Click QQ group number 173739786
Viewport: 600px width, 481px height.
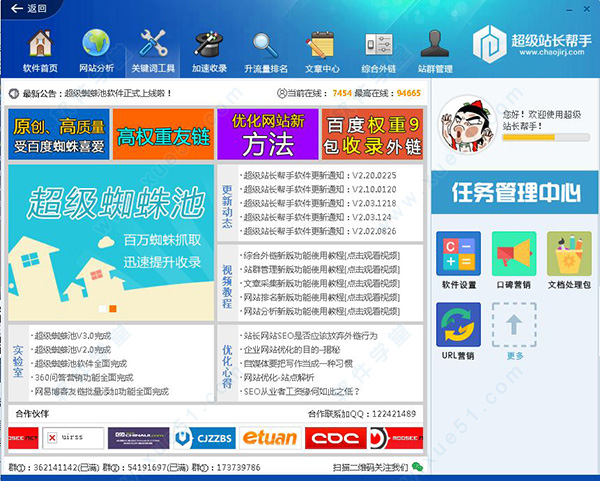[238, 468]
